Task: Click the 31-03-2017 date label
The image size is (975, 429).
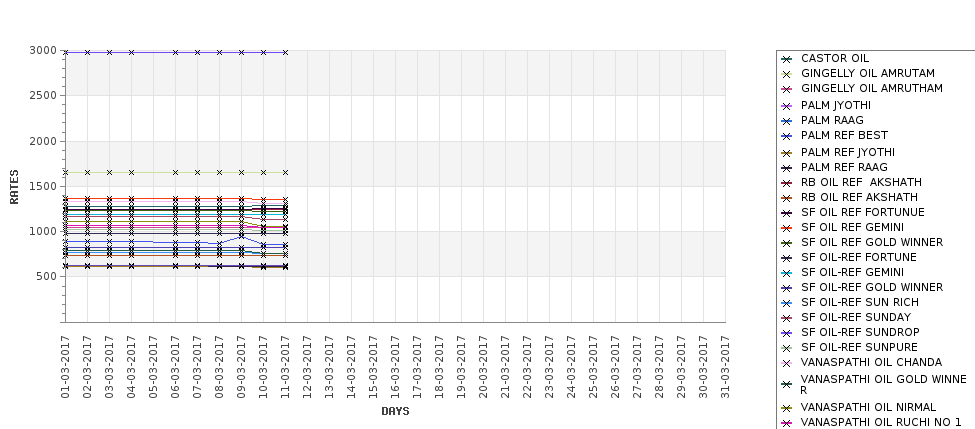Action: point(725,367)
